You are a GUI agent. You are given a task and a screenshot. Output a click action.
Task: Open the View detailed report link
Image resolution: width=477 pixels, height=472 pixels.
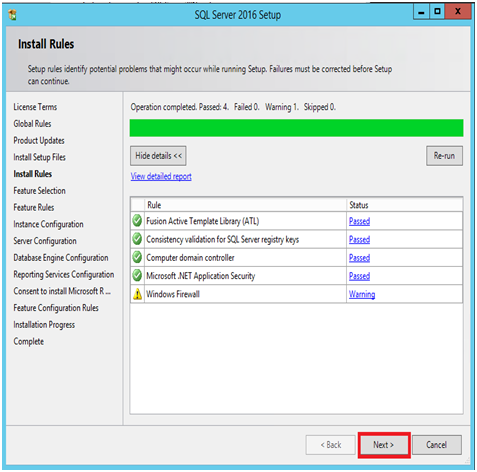pyautogui.click(x=161, y=176)
